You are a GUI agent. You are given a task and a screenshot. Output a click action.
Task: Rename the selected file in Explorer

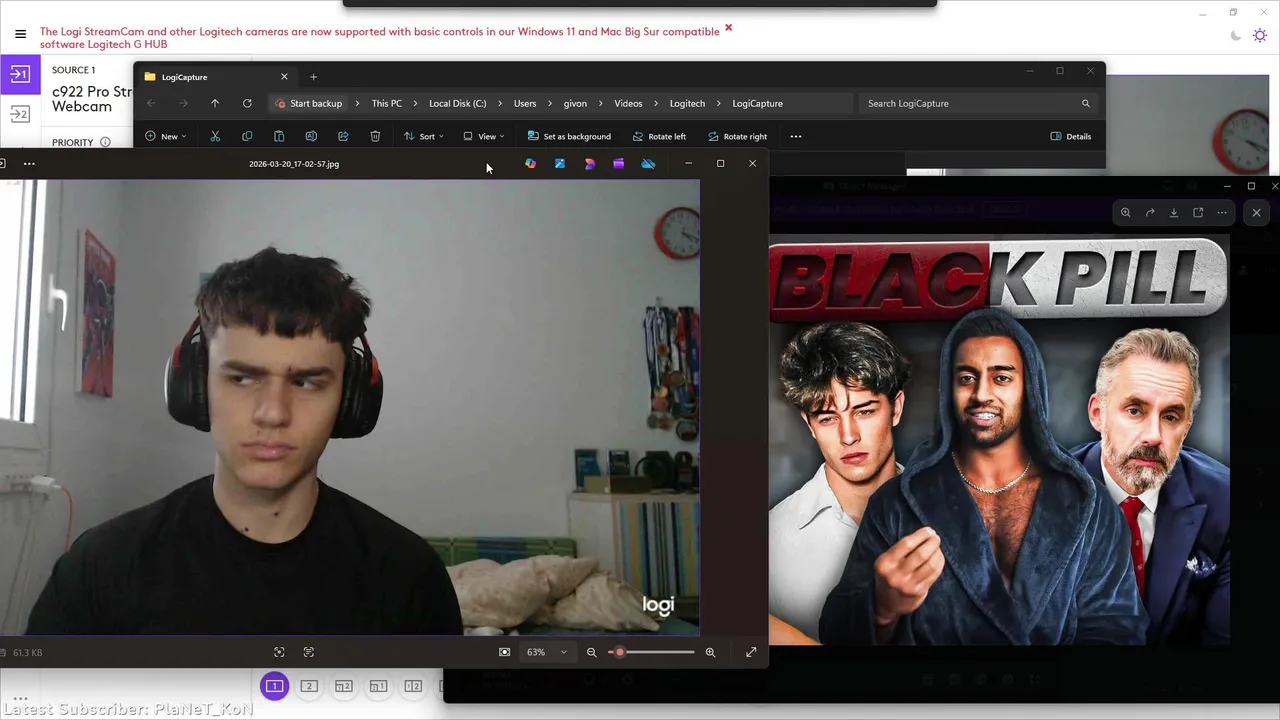tap(311, 136)
